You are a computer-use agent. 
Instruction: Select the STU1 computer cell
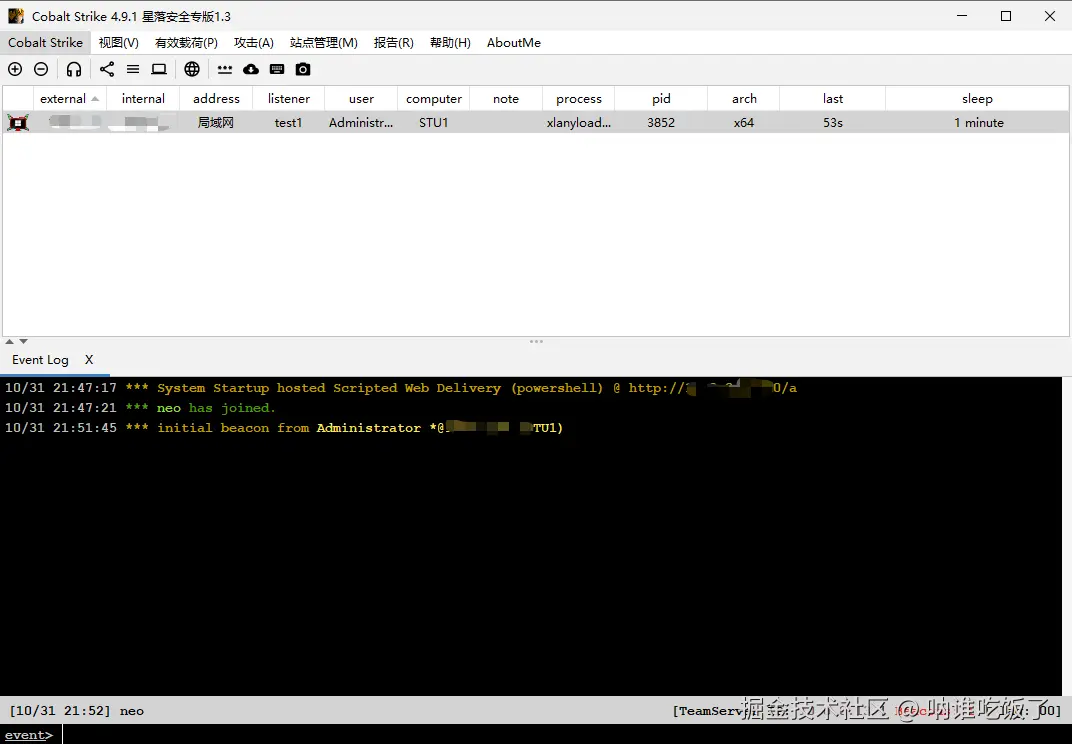(x=433, y=122)
